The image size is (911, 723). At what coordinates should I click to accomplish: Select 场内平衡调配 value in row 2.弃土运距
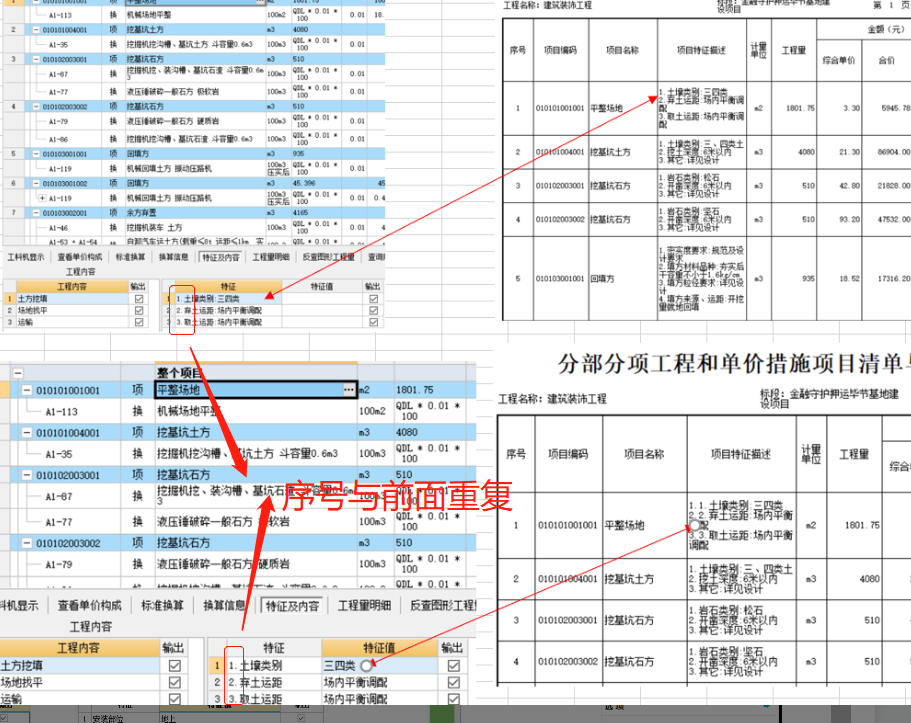[379, 682]
